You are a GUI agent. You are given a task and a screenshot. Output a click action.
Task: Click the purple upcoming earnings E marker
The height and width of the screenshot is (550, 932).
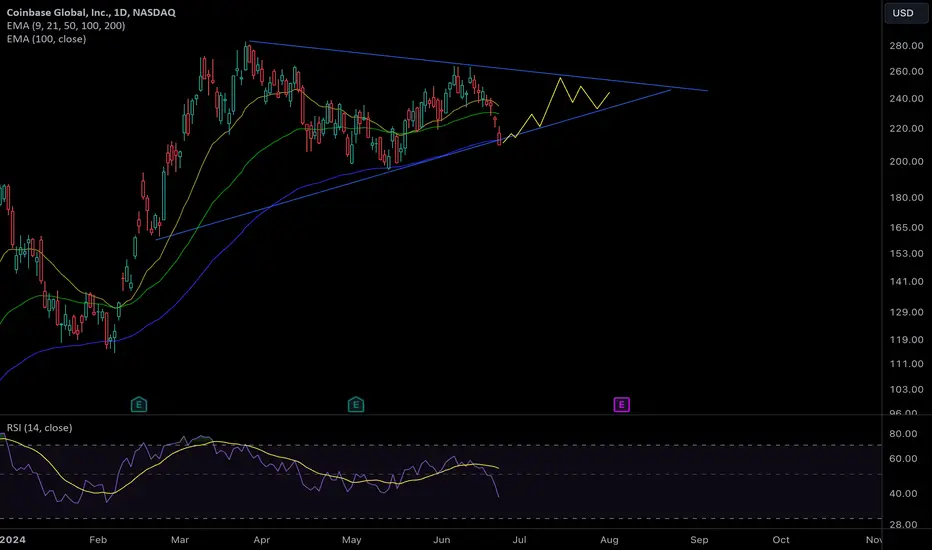pyautogui.click(x=621, y=405)
